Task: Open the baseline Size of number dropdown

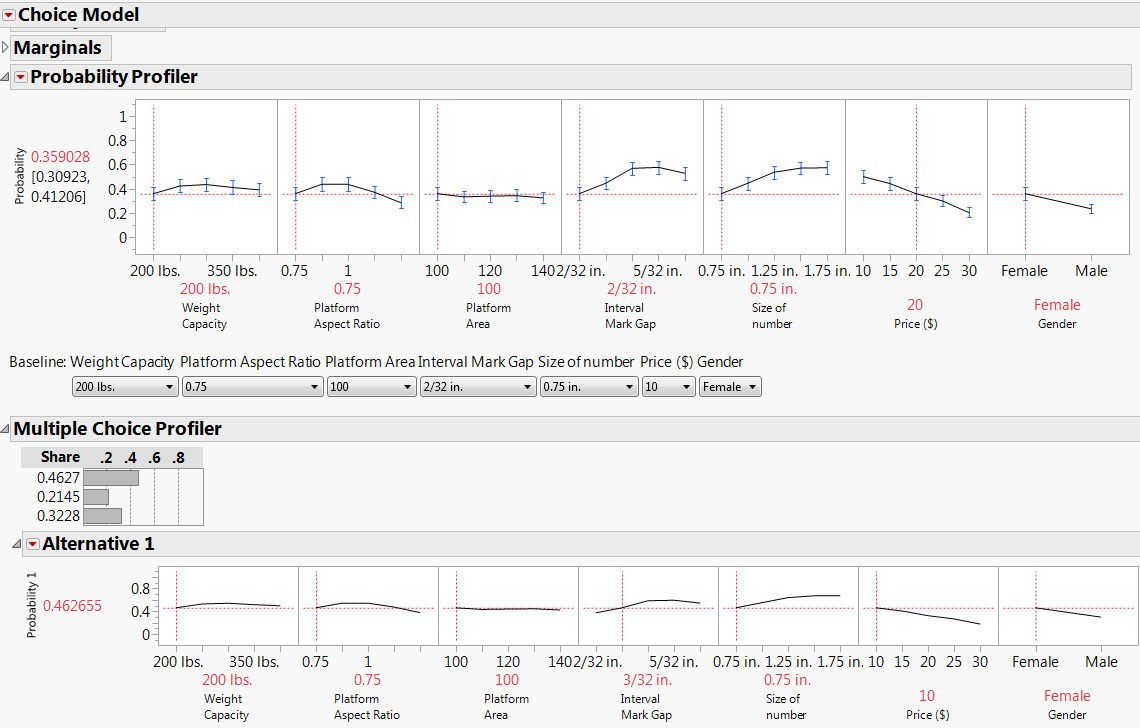Action: (589, 387)
